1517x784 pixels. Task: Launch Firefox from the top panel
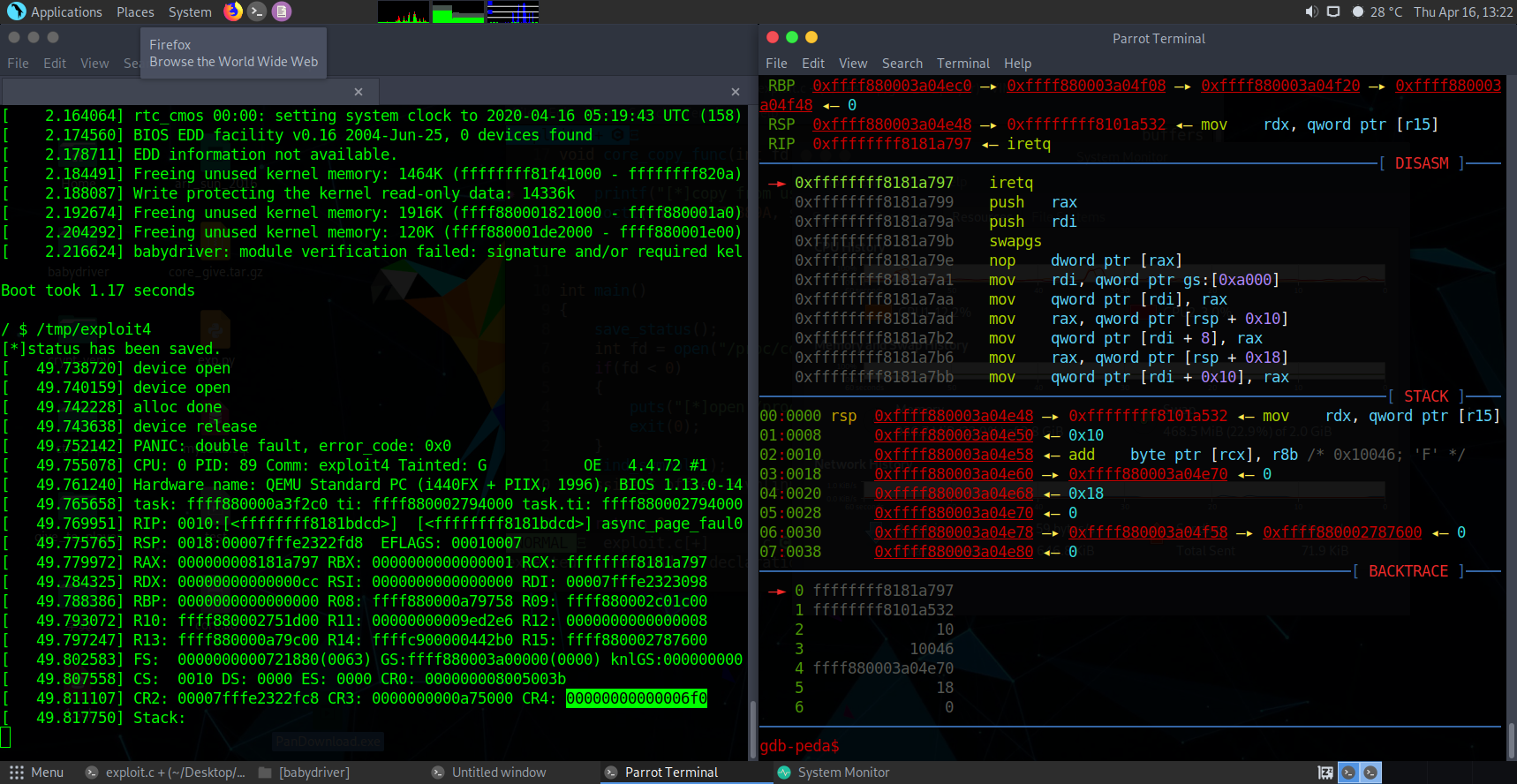(233, 11)
